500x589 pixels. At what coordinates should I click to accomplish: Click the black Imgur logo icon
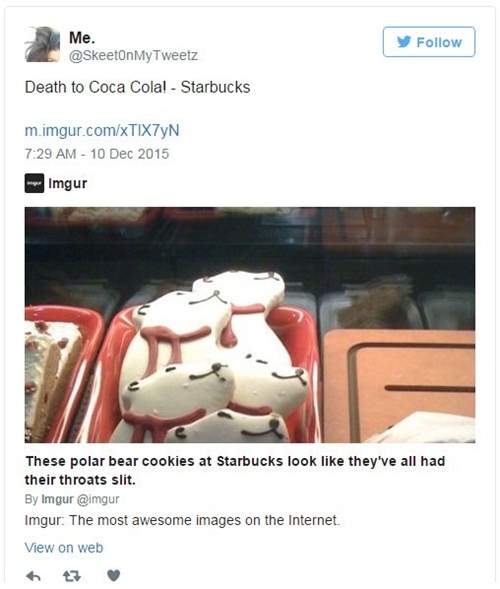(35, 183)
